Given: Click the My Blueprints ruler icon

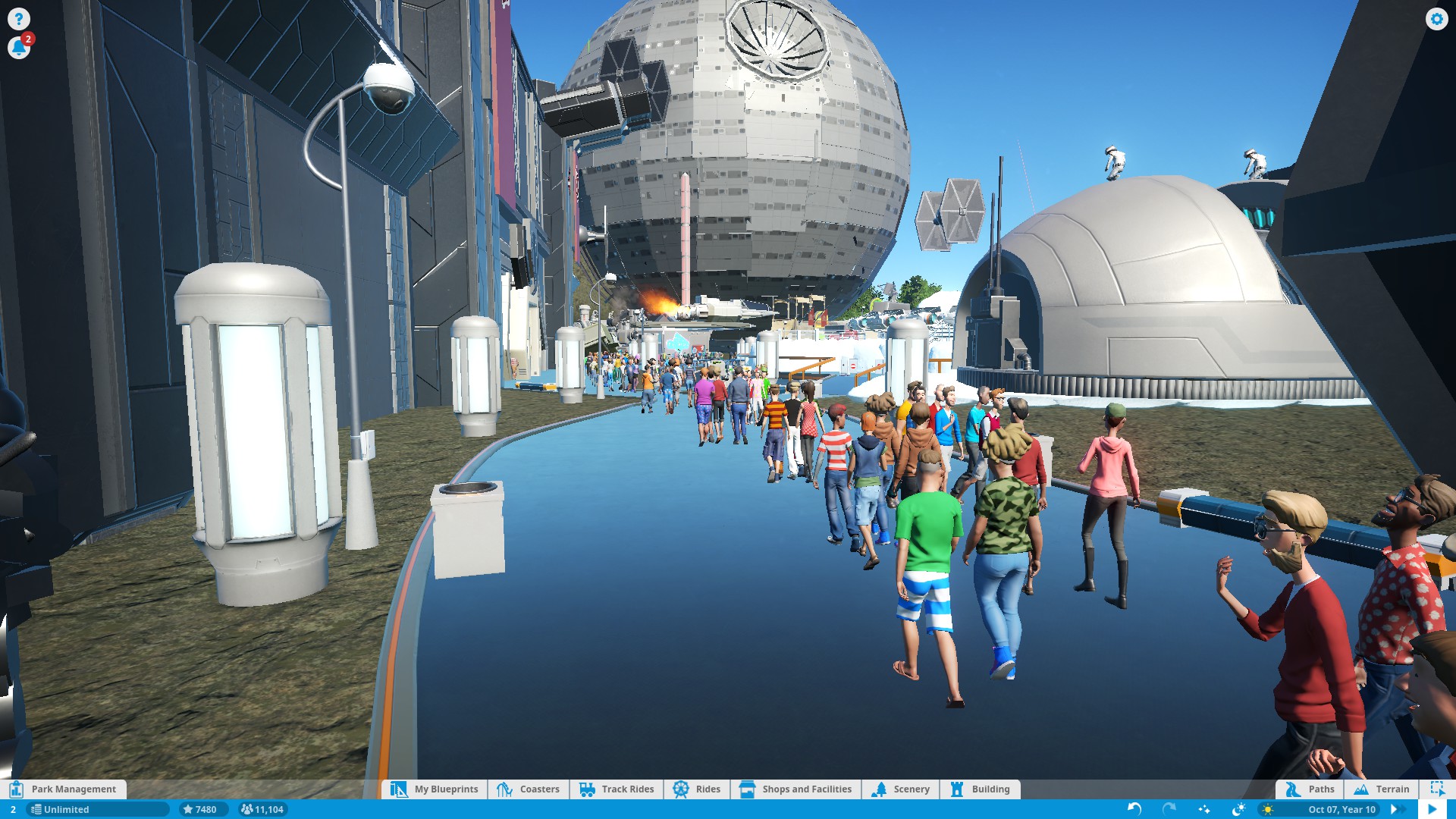Looking at the screenshot, I should coord(398,789).
